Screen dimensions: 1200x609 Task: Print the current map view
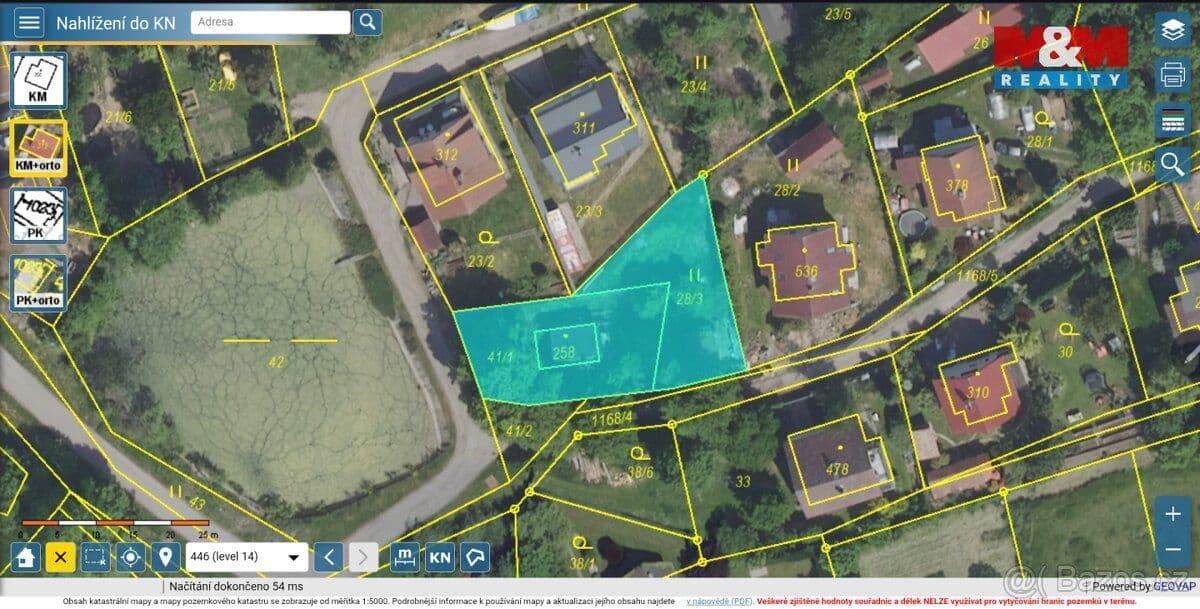(x=1172, y=73)
